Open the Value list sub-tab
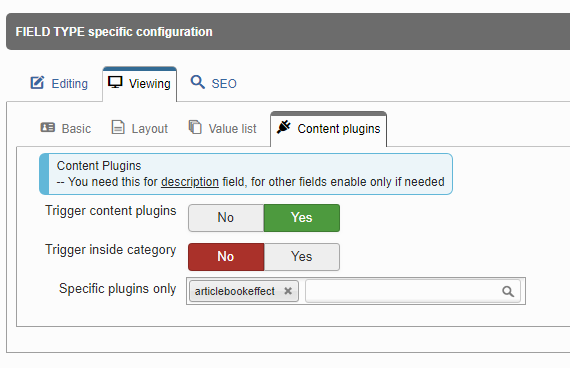Image resolution: width=570 pixels, height=368 pixels. 222,128
